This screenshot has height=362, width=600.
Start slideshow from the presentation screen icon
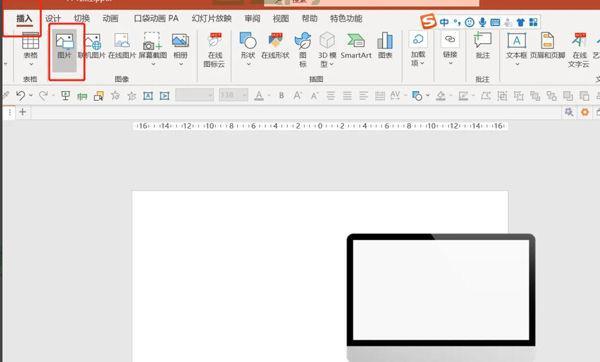65,95
